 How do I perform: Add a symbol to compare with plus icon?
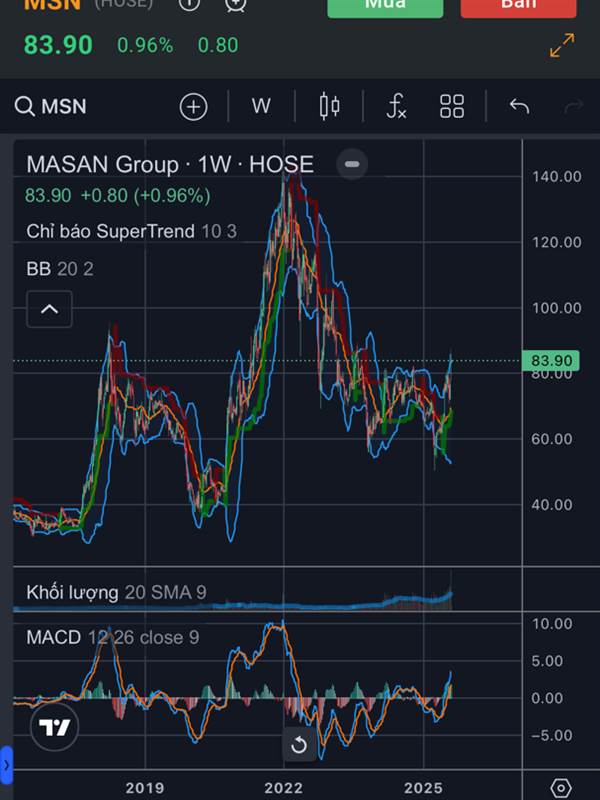194,107
